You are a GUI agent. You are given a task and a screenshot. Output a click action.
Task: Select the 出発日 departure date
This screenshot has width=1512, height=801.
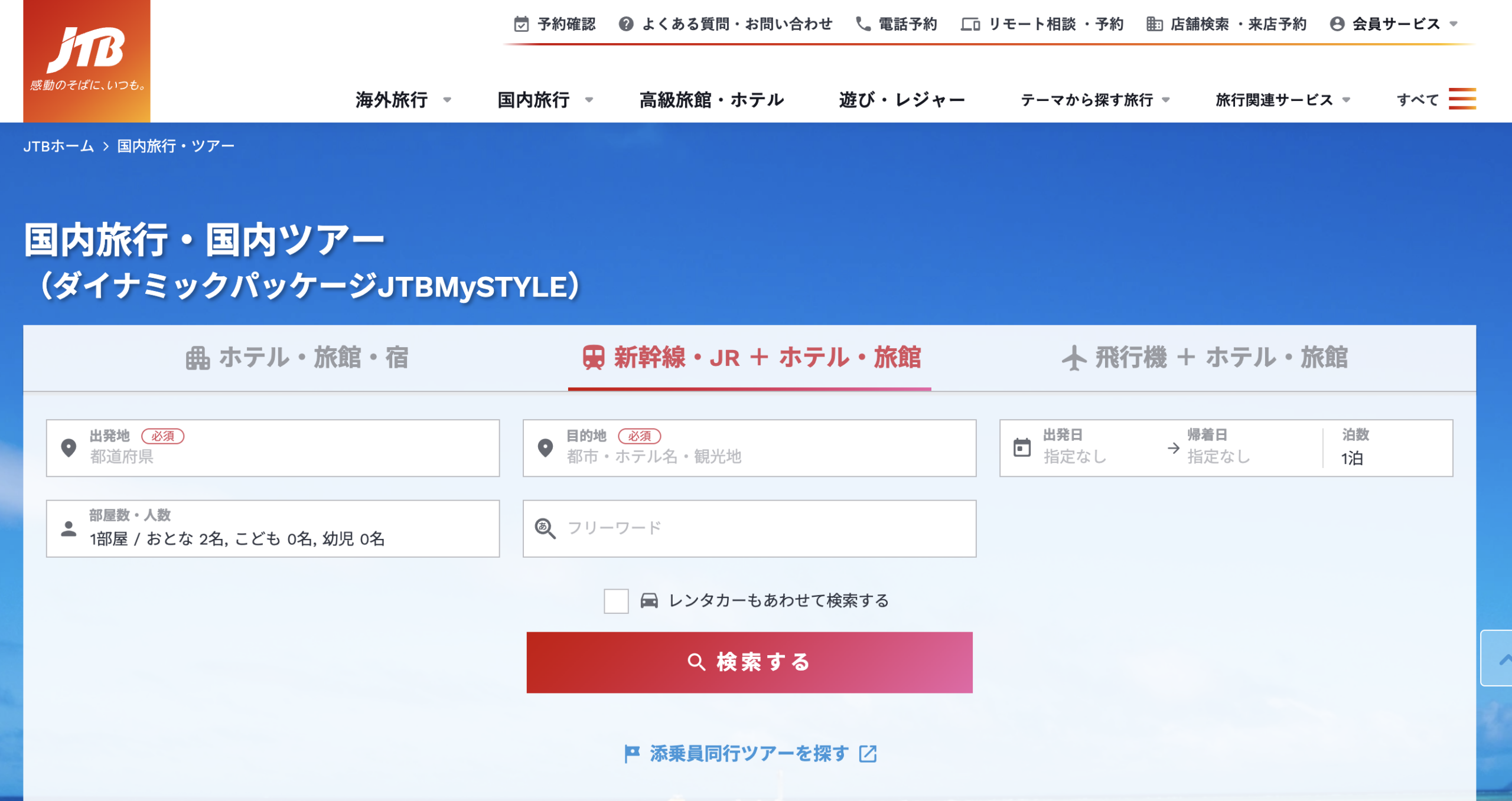tap(1075, 447)
